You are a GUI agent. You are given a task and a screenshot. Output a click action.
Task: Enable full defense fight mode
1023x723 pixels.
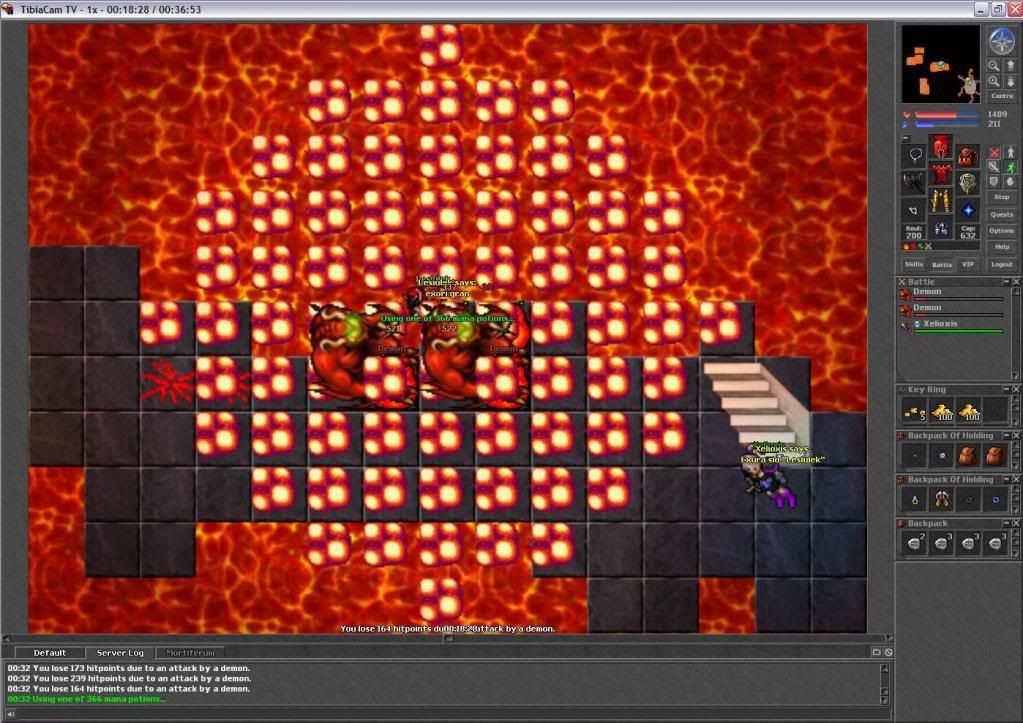(x=994, y=181)
